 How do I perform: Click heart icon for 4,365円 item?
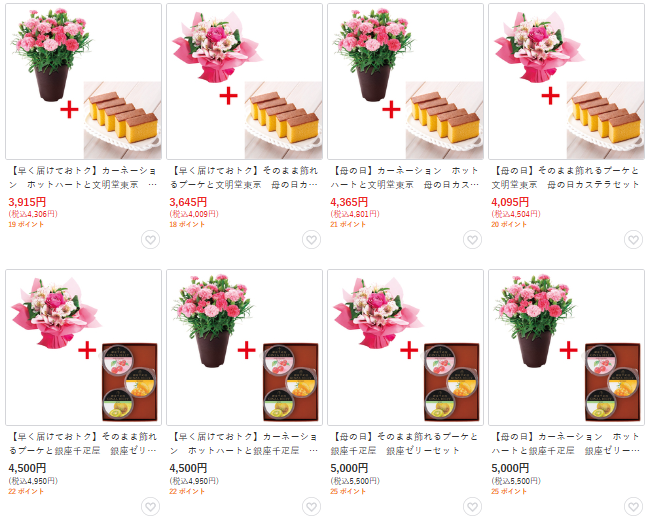(x=472, y=240)
